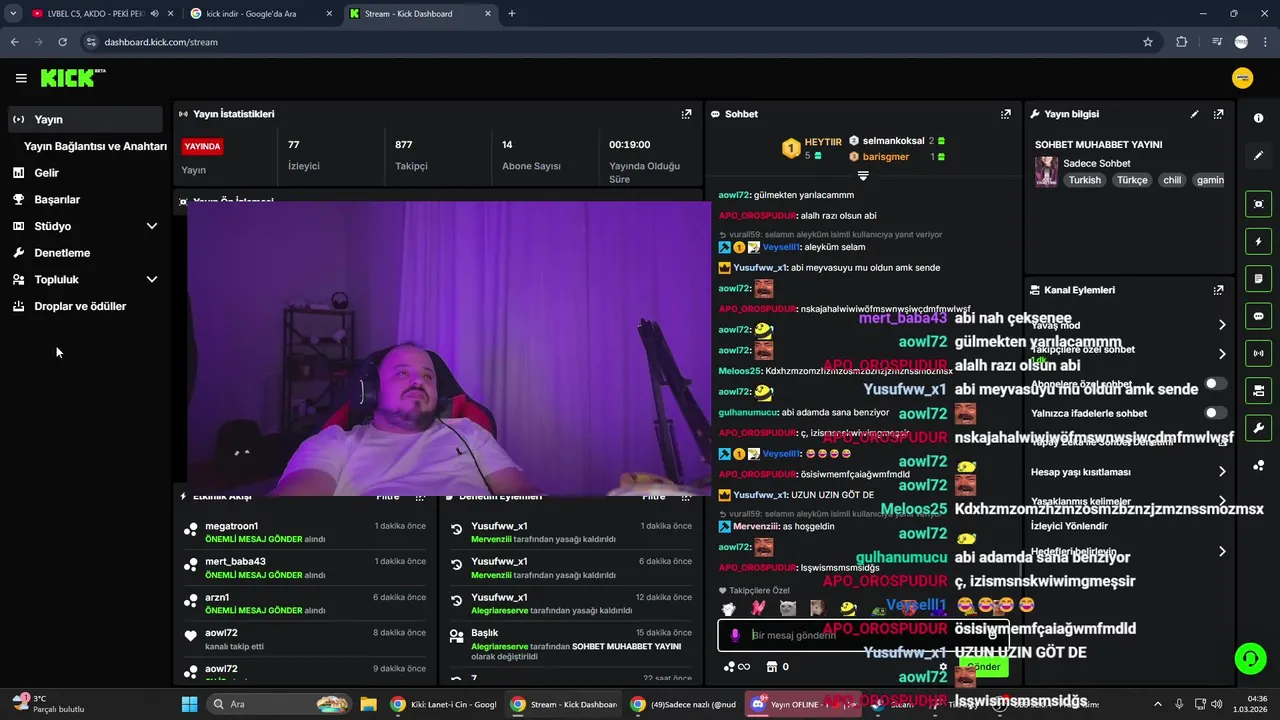
Task: Edit stream info with the pencil in Yayın bilgisi
Action: coord(1194,114)
